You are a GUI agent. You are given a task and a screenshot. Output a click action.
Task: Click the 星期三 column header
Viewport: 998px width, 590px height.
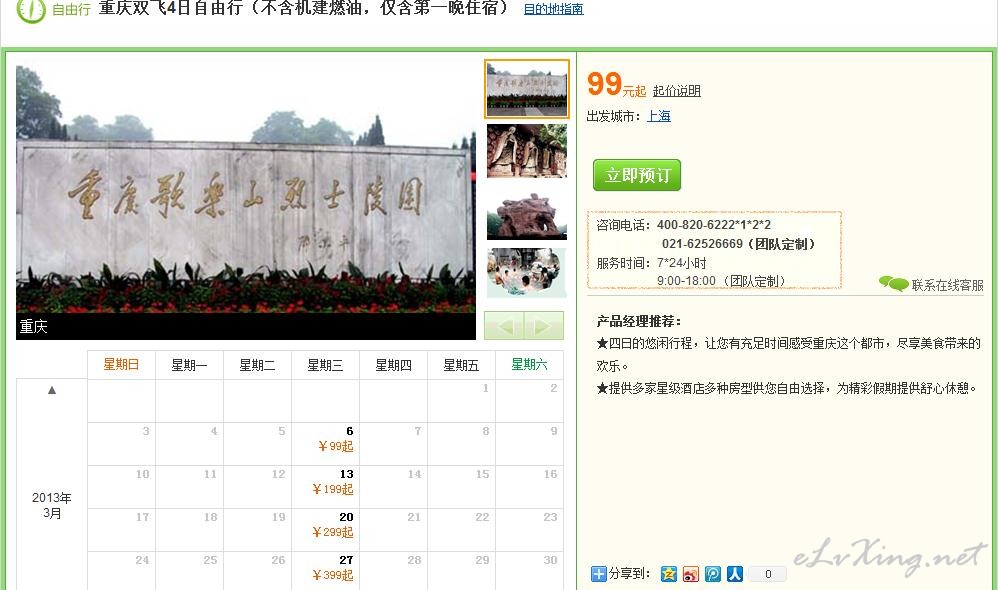(x=325, y=365)
